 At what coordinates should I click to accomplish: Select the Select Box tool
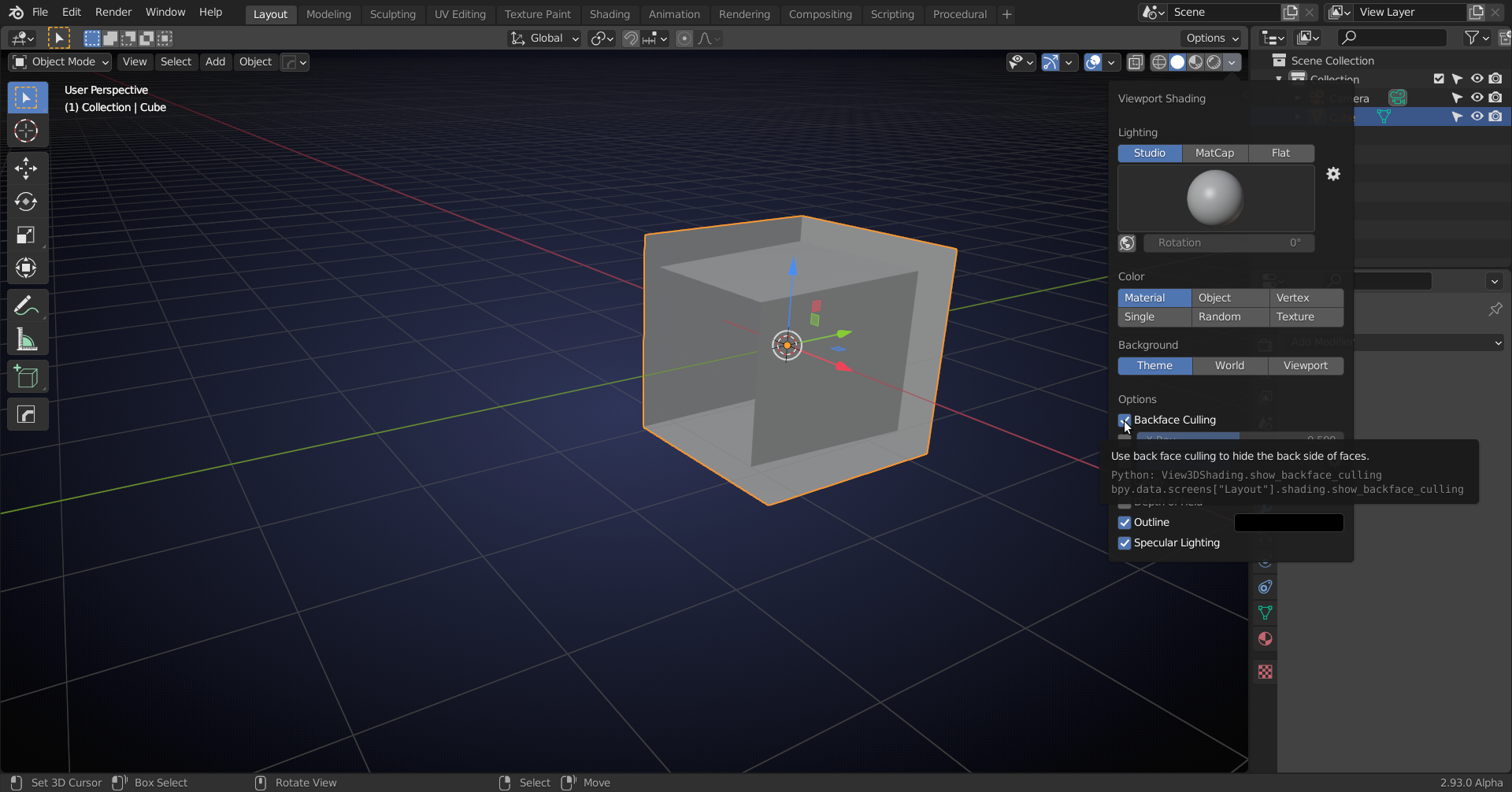pyautogui.click(x=27, y=98)
